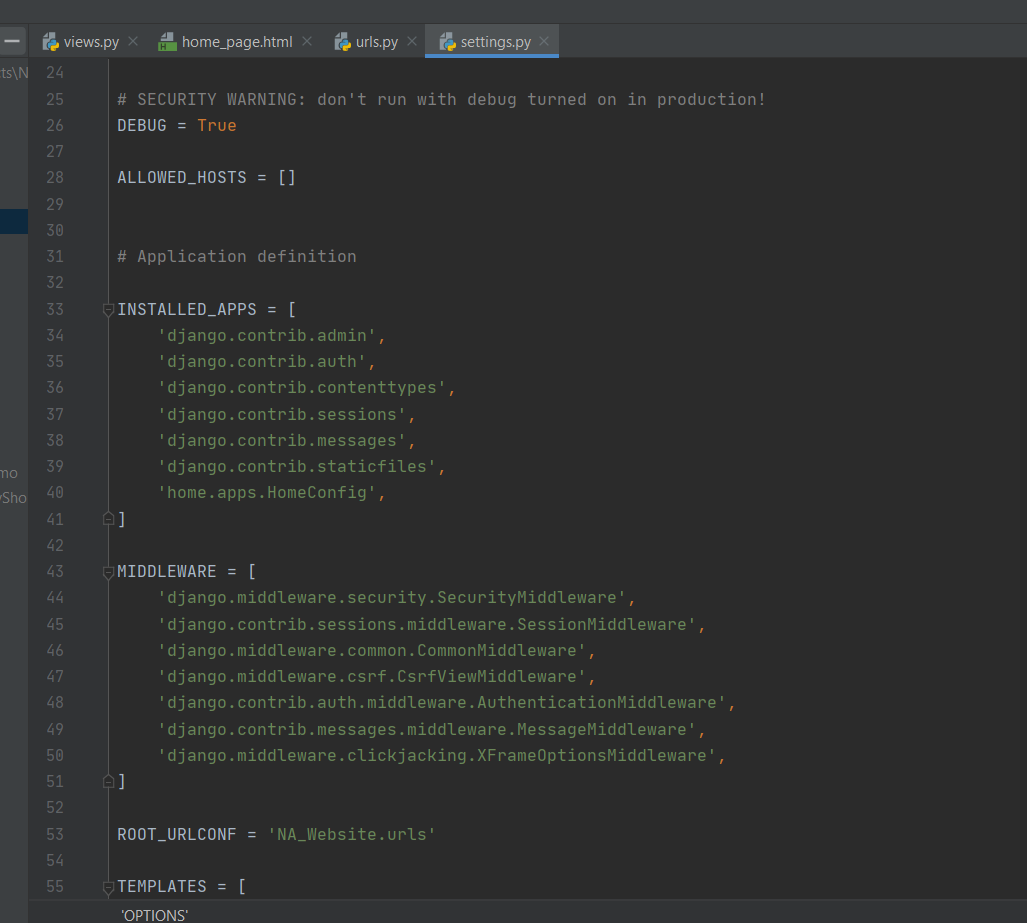The image size is (1027, 923).
Task: Click the Python file icon on urls.py tab
Action: [343, 42]
